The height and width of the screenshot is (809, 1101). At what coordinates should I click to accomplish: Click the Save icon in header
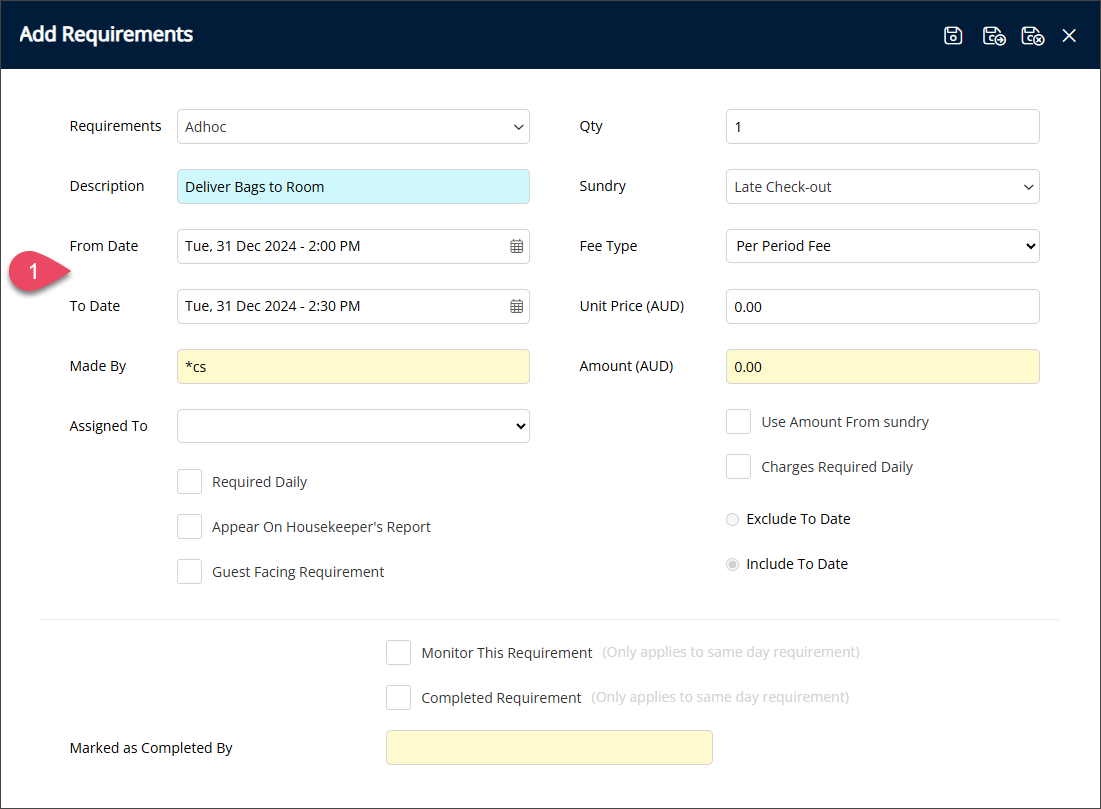pyautogui.click(x=953, y=35)
